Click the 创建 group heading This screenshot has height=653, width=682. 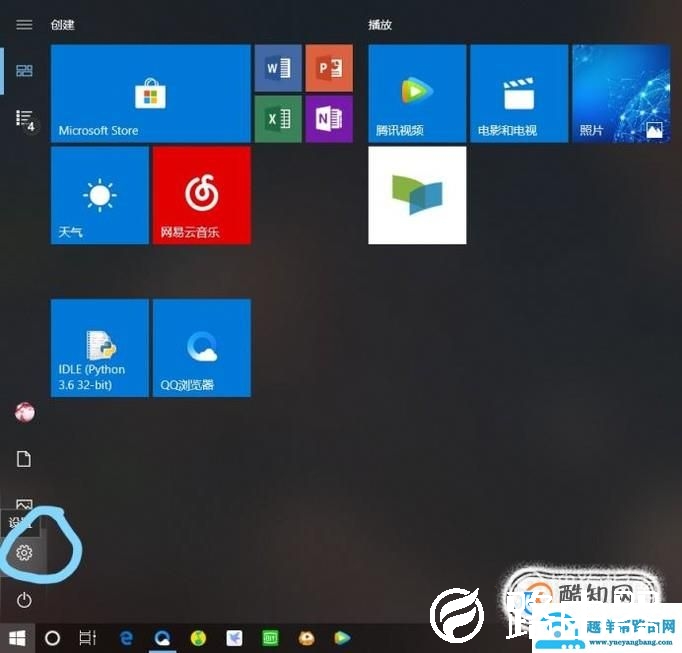(63, 25)
